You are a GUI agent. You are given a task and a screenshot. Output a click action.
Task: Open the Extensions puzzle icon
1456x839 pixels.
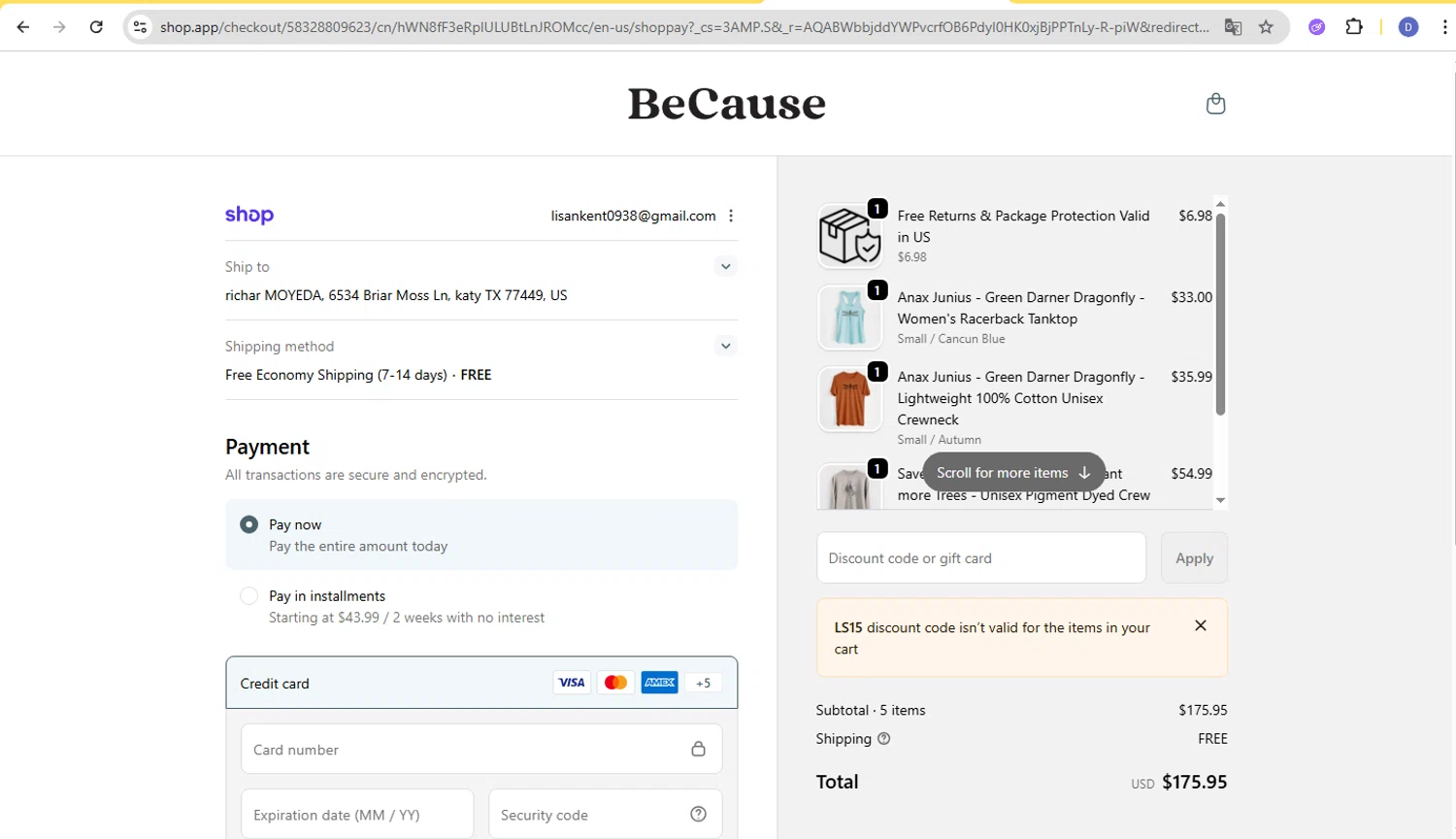1354,27
